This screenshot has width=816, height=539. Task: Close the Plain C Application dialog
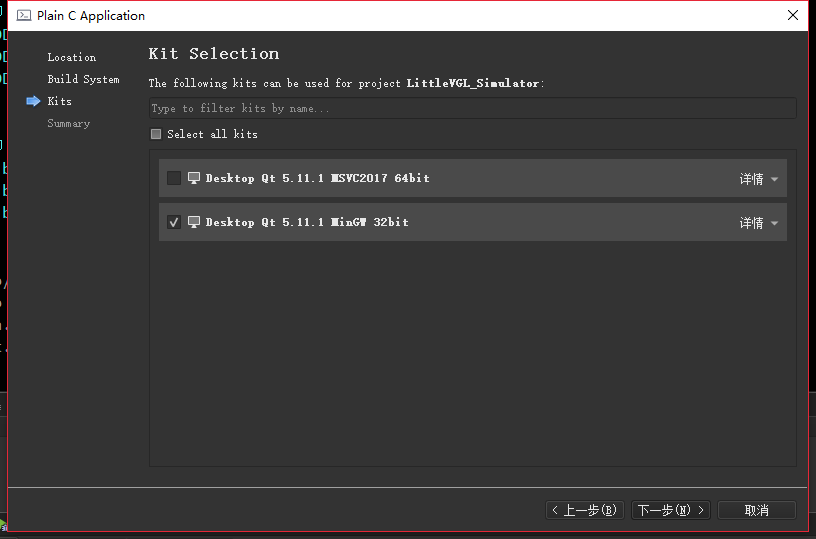tap(793, 16)
